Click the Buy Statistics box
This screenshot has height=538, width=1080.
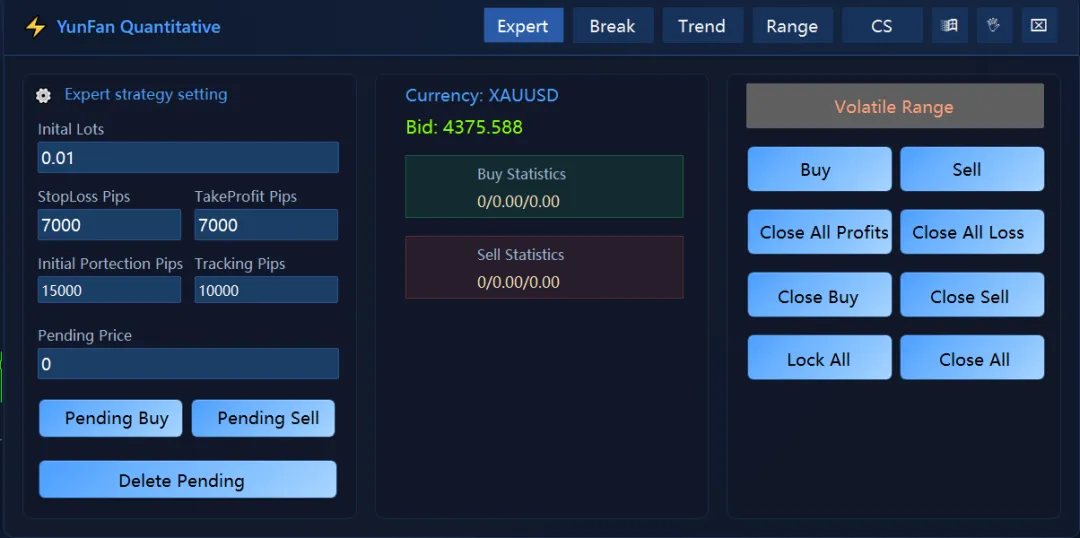point(544,187)
